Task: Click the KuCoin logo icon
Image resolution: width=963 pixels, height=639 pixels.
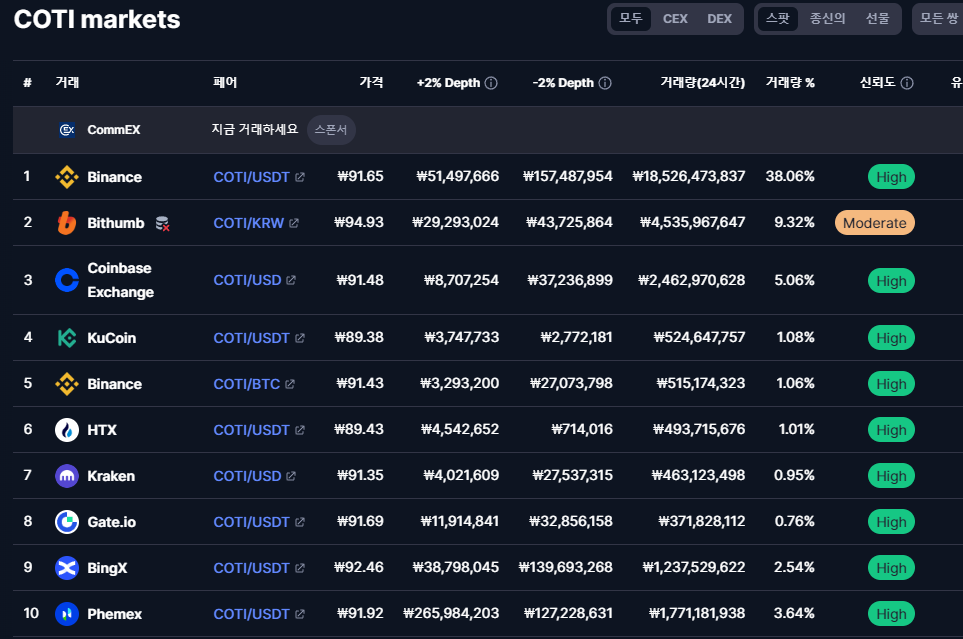Action: coord(67,338)
